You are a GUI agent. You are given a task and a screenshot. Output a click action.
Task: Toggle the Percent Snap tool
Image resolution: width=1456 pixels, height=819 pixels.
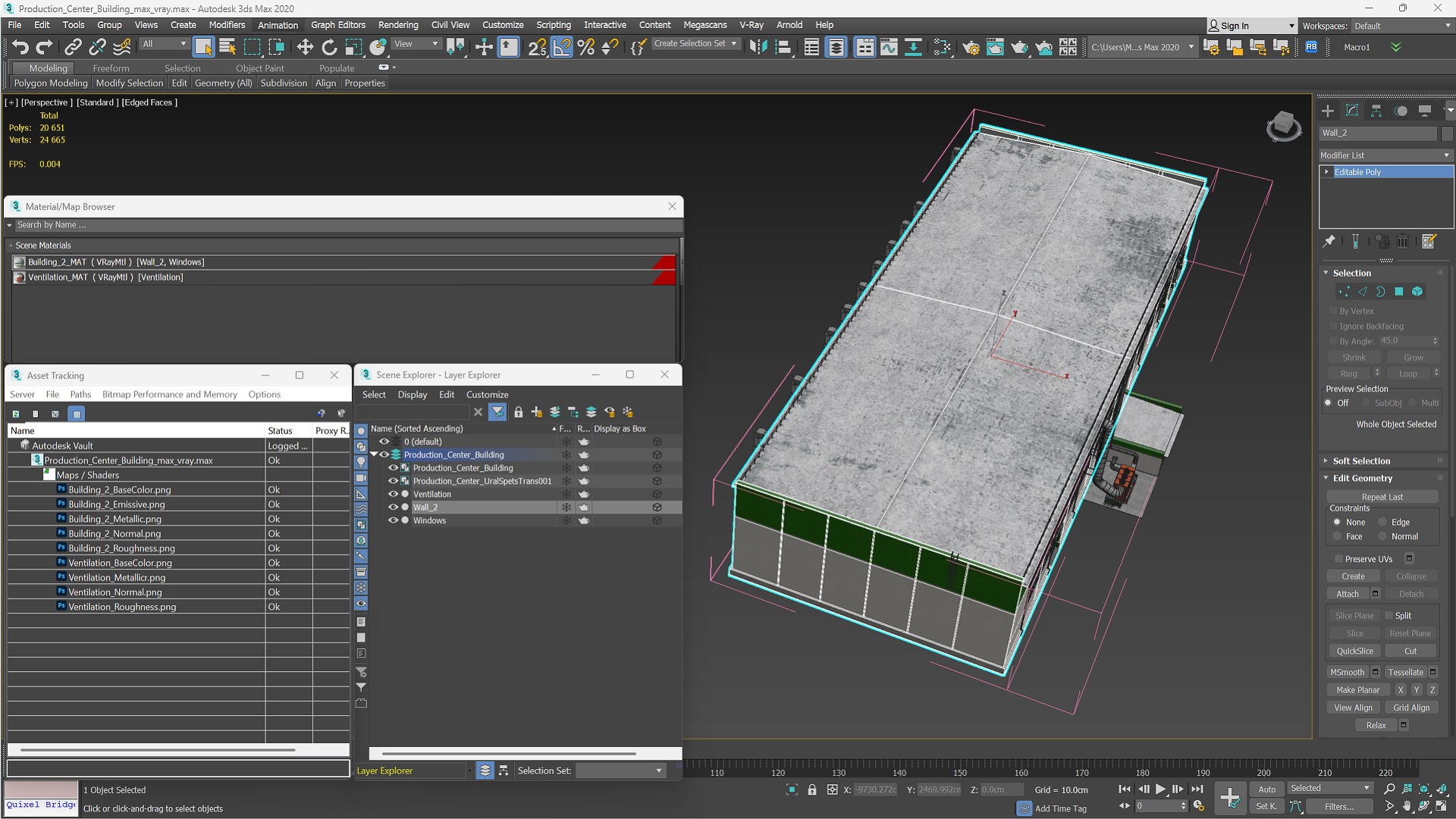[586, 47]
